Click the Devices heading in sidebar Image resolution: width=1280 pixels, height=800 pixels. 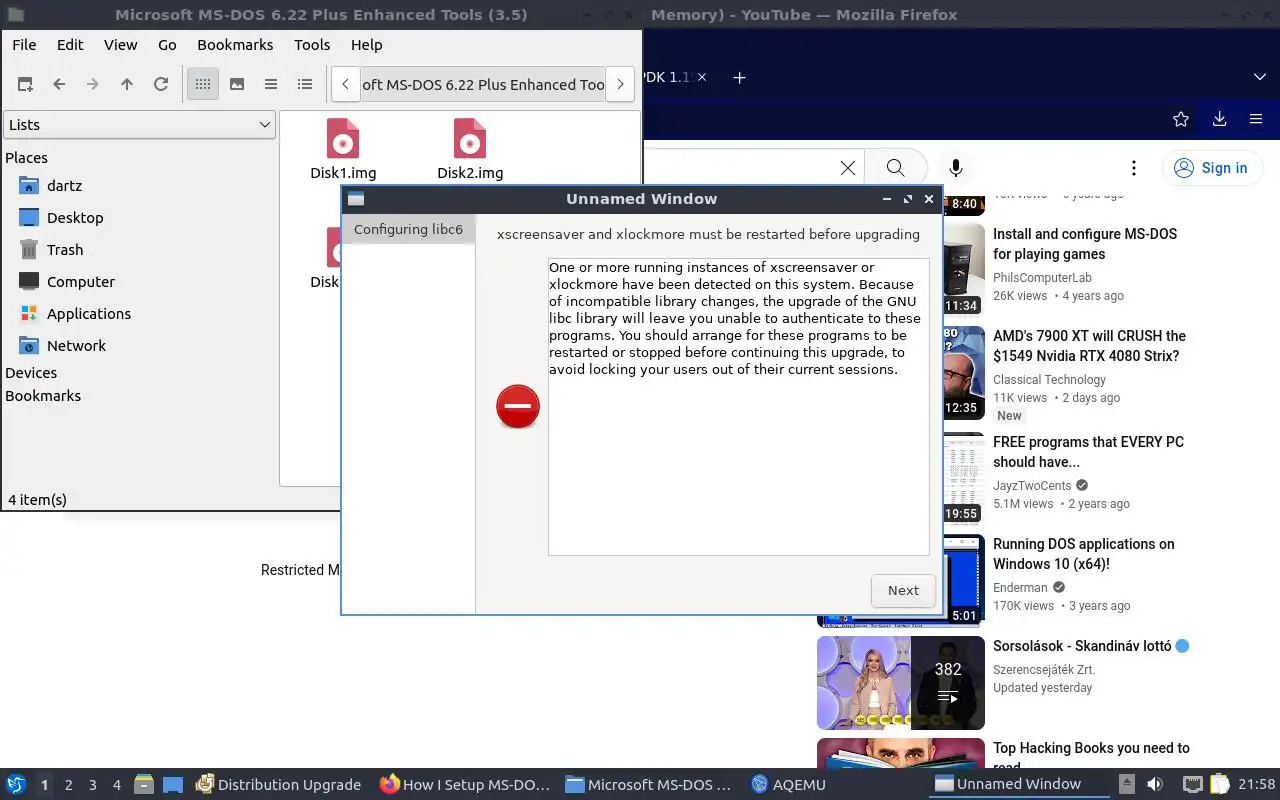pos(31,373)
